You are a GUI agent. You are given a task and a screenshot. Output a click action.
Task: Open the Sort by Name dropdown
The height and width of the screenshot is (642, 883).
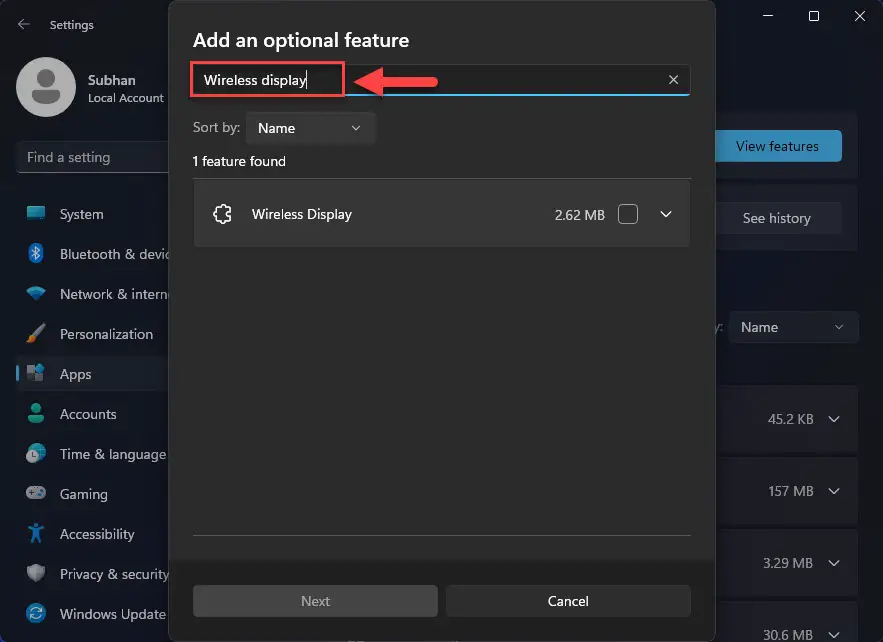click(310, 127)
